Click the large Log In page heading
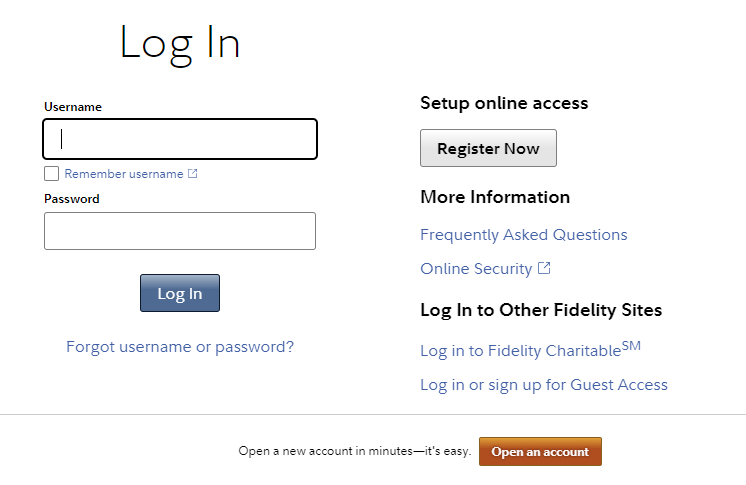Viewport: 746px width, 485px height. pos(180,43)
